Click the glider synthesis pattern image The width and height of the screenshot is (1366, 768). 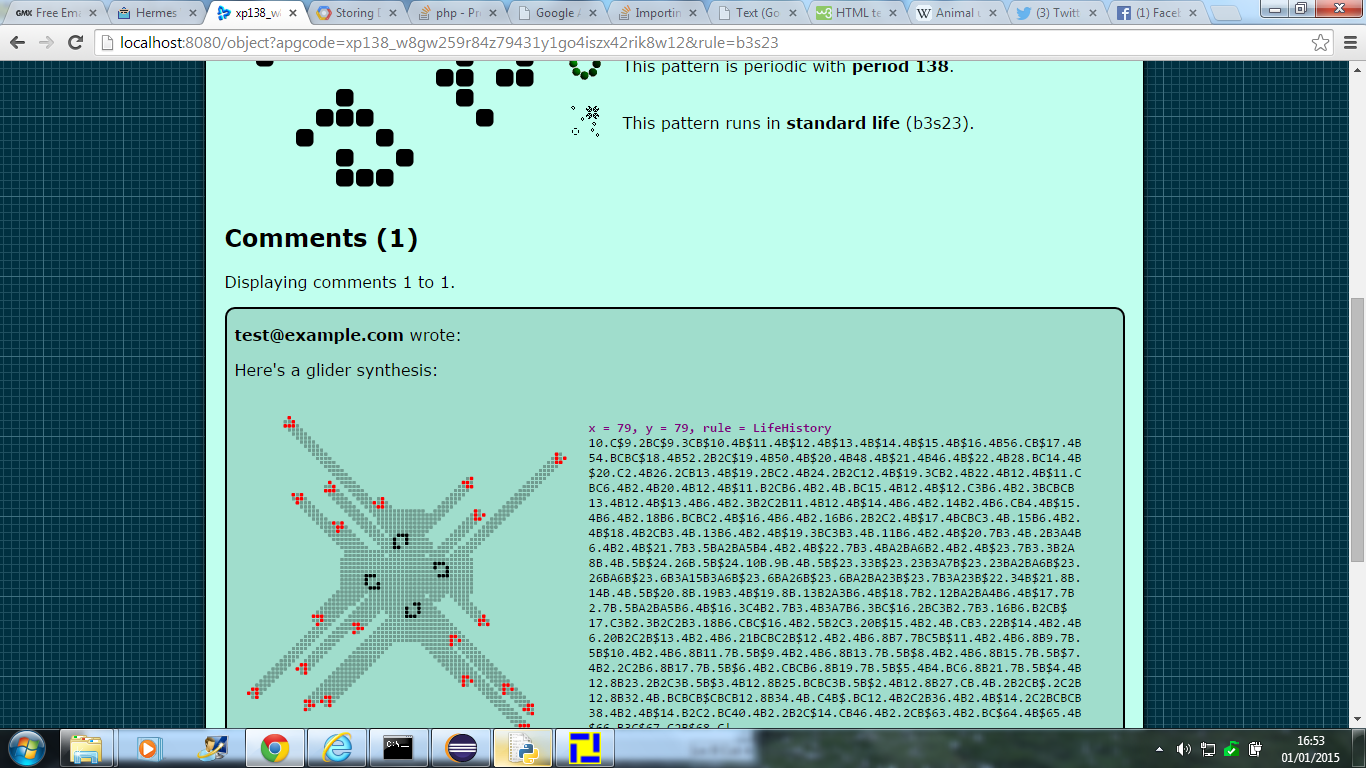[408, 573]
